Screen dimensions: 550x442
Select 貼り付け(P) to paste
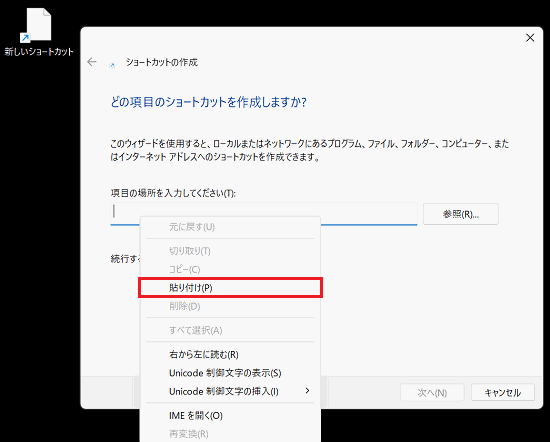[x=230, y=288]
